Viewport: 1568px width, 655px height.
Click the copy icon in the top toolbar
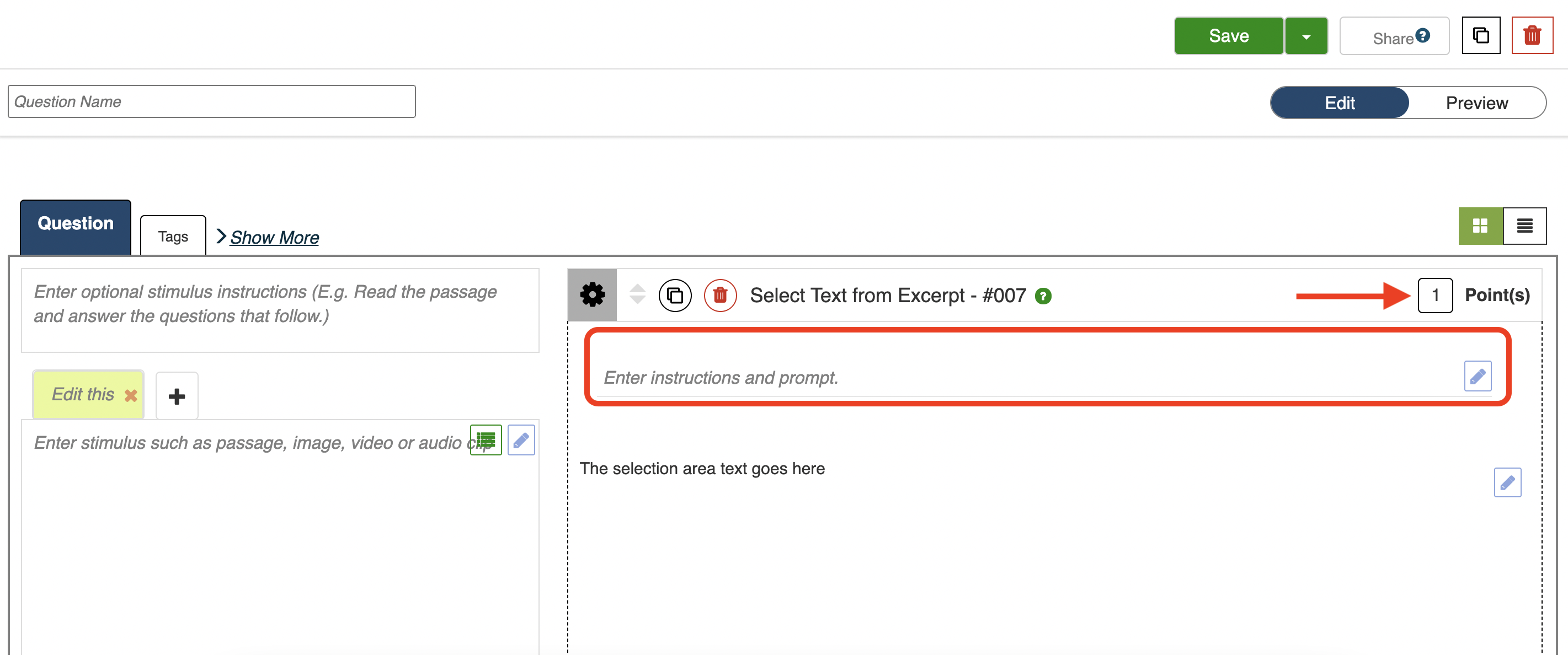pos(1480,36)
